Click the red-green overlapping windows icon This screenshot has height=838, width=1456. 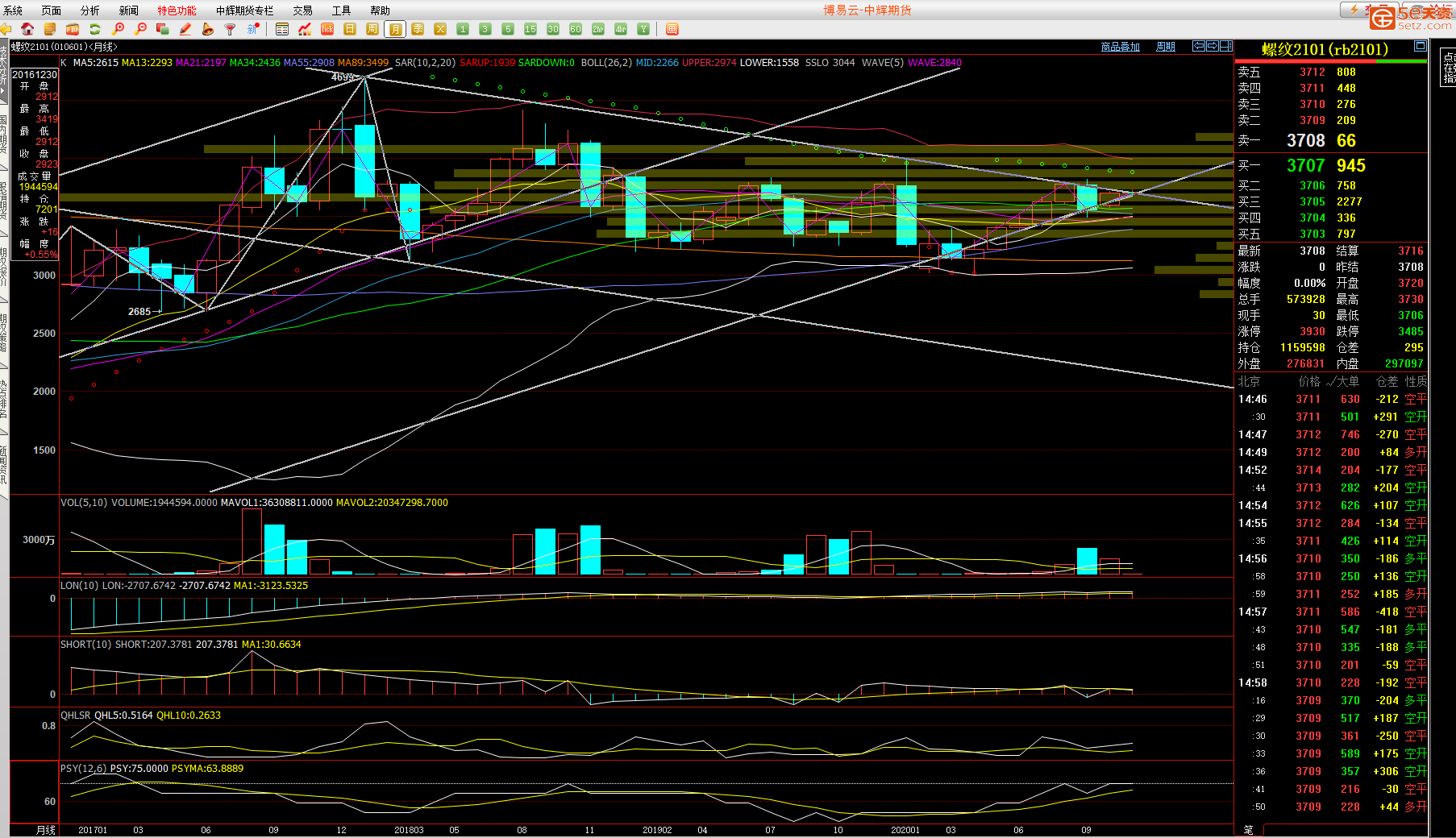tap(163, 29)
